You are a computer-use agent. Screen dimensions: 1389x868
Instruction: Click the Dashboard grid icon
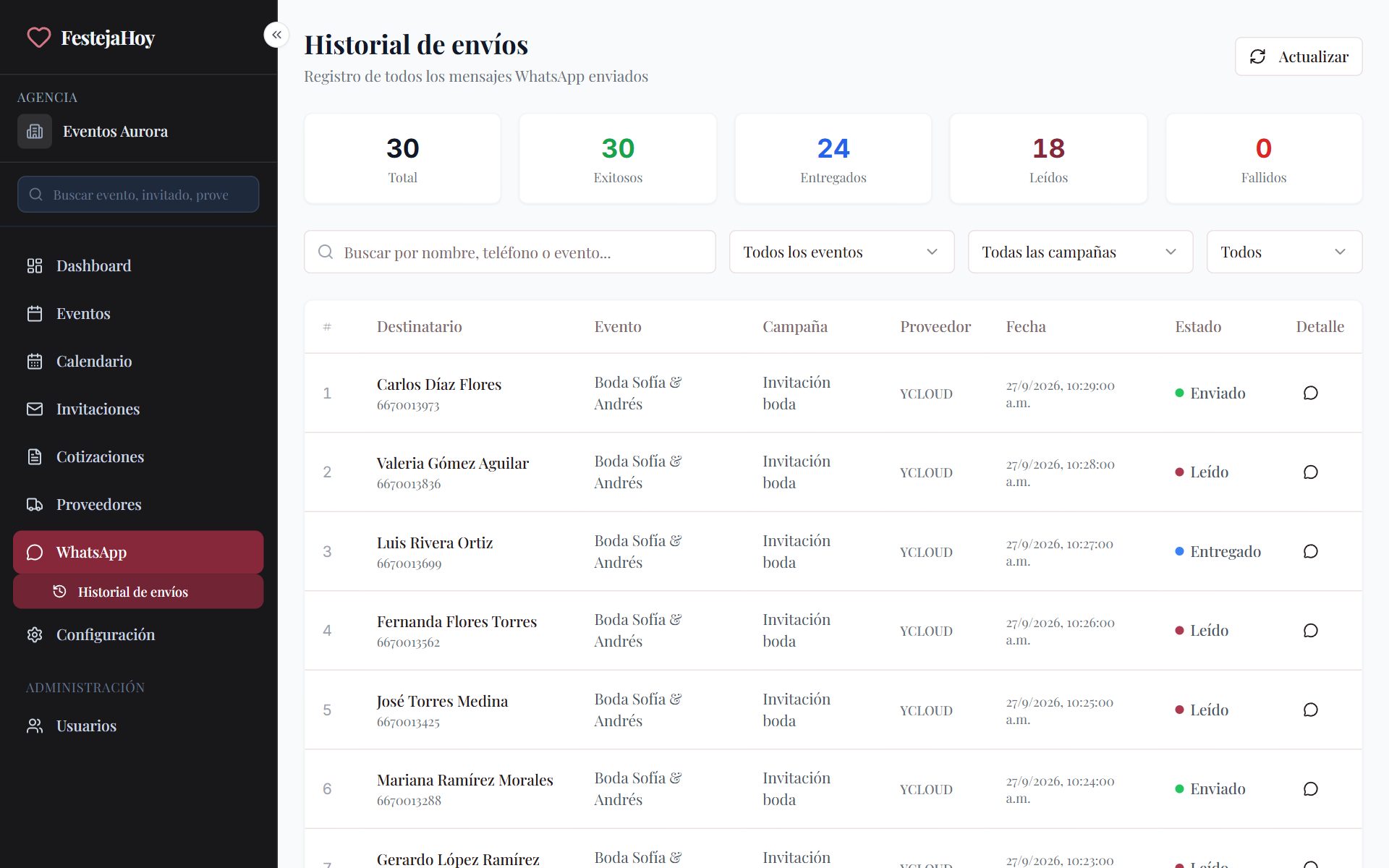click(35, 266)
